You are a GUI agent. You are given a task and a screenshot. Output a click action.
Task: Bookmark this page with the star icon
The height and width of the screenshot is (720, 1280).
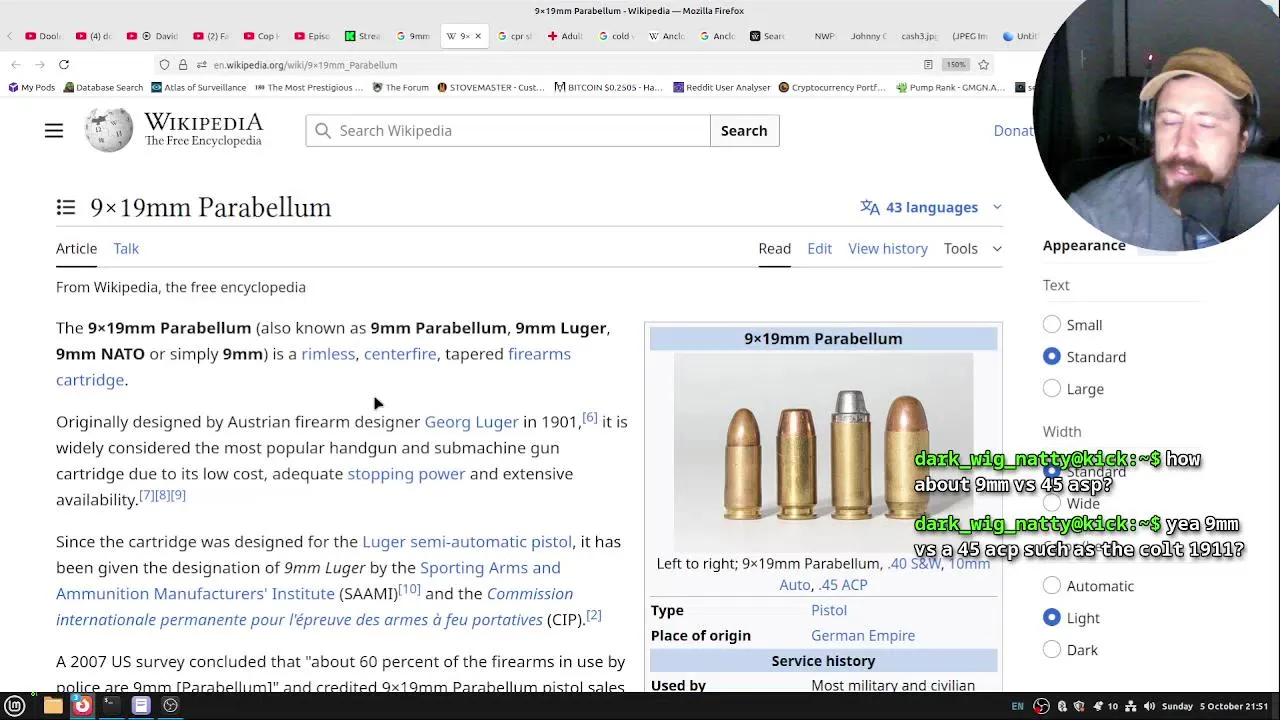[984, 65]
